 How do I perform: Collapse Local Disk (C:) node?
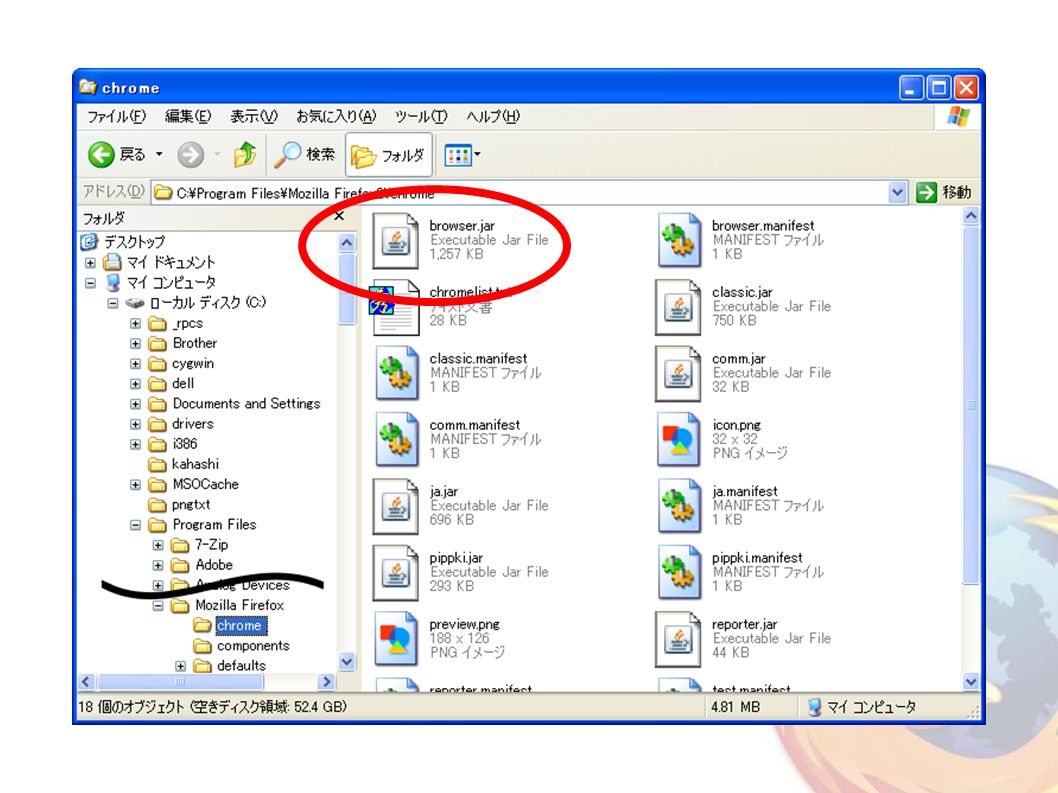113,303
